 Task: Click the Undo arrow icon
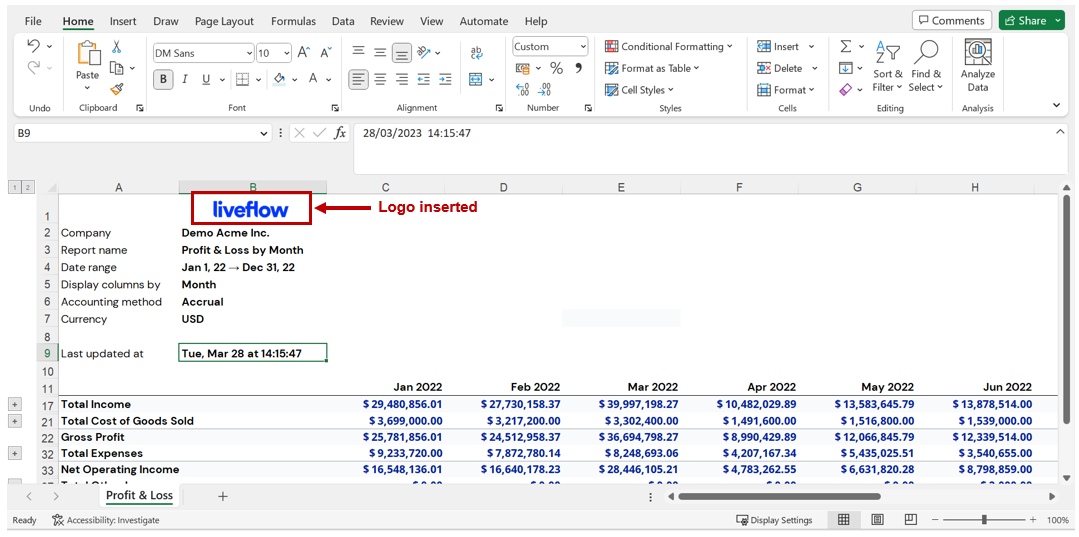[x=34, y=47]
